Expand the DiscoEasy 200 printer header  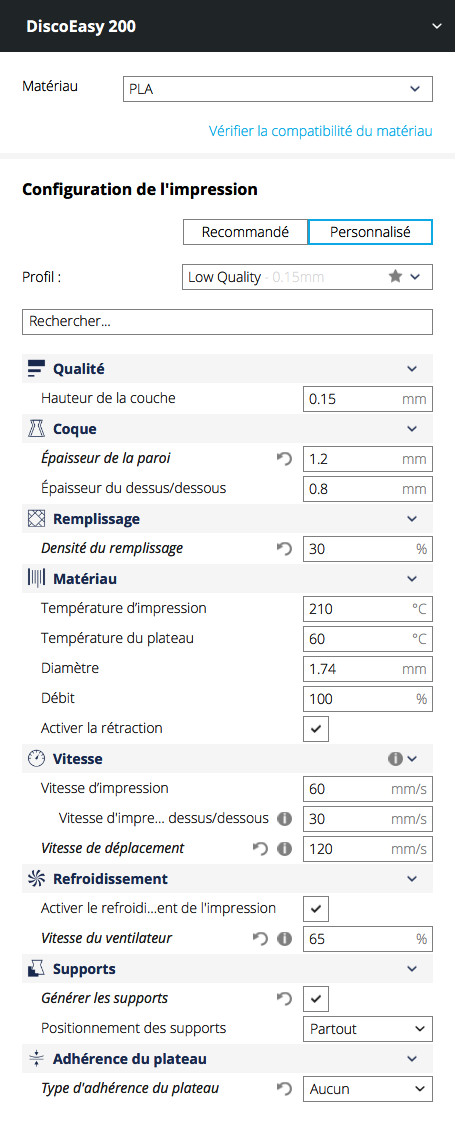(438, 26)
